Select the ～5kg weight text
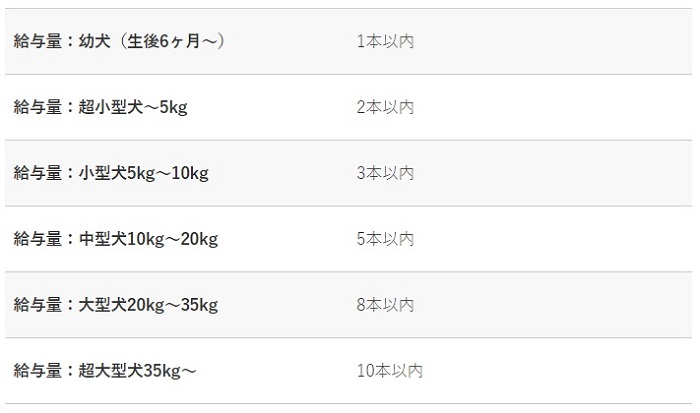Image resolution: width=700 pixels, height=413 pixels. pos(167,107)
